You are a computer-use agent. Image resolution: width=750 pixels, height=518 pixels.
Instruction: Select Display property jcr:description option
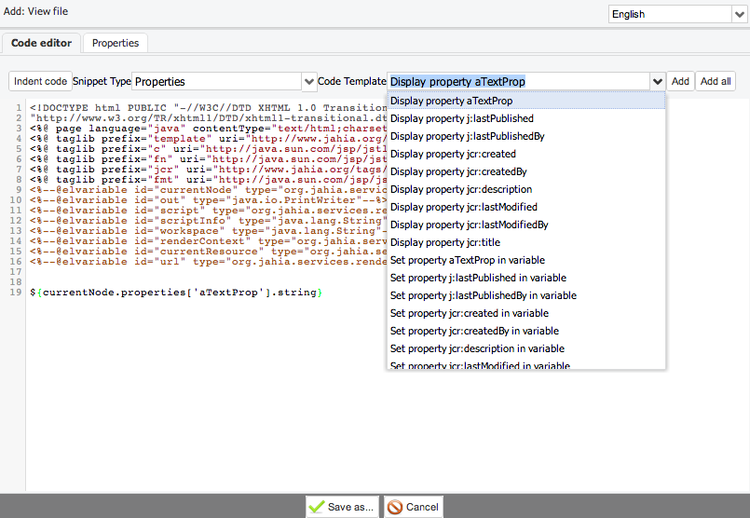[526, 189]
